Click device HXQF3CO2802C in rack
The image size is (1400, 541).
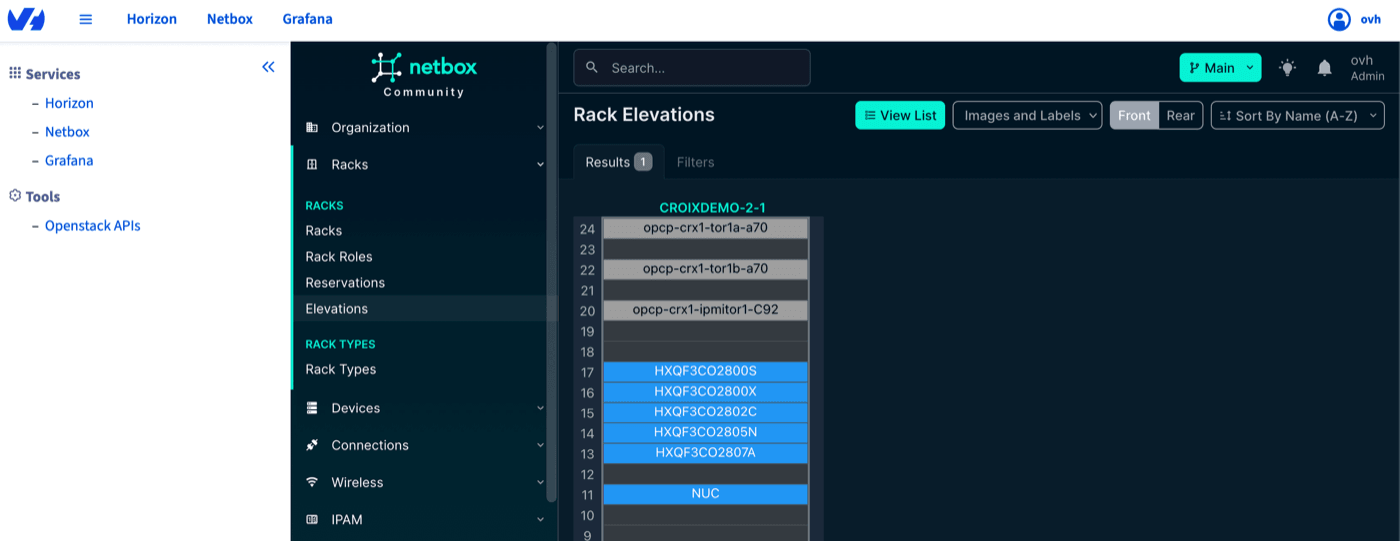click(705, 412)
